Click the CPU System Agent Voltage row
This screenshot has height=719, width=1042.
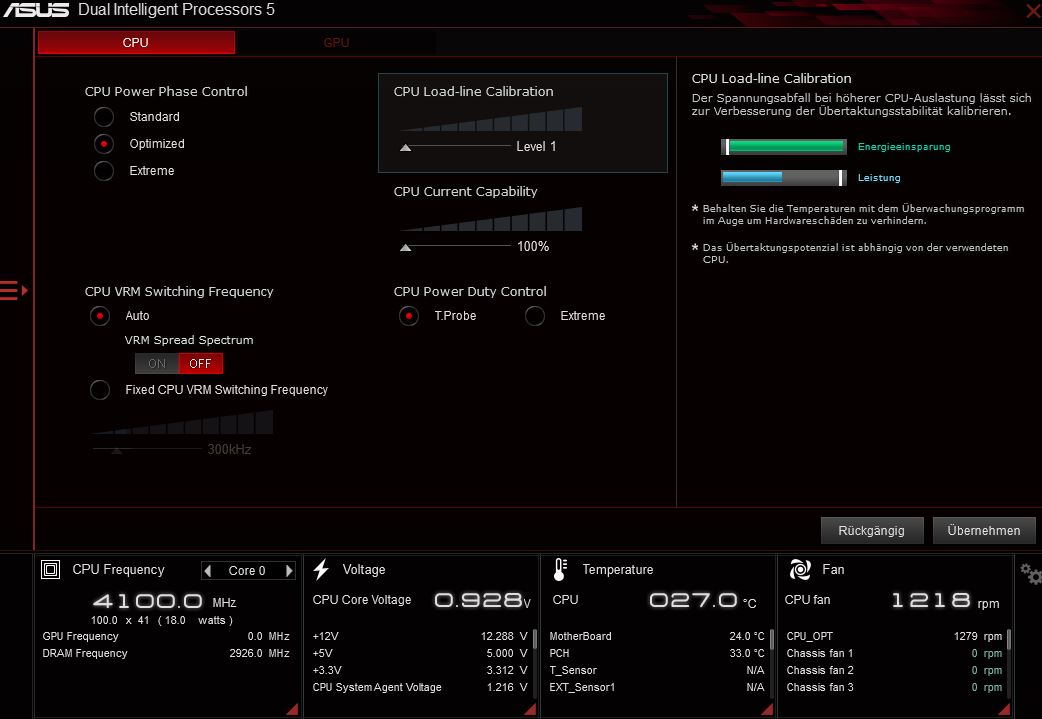point(420,687)
